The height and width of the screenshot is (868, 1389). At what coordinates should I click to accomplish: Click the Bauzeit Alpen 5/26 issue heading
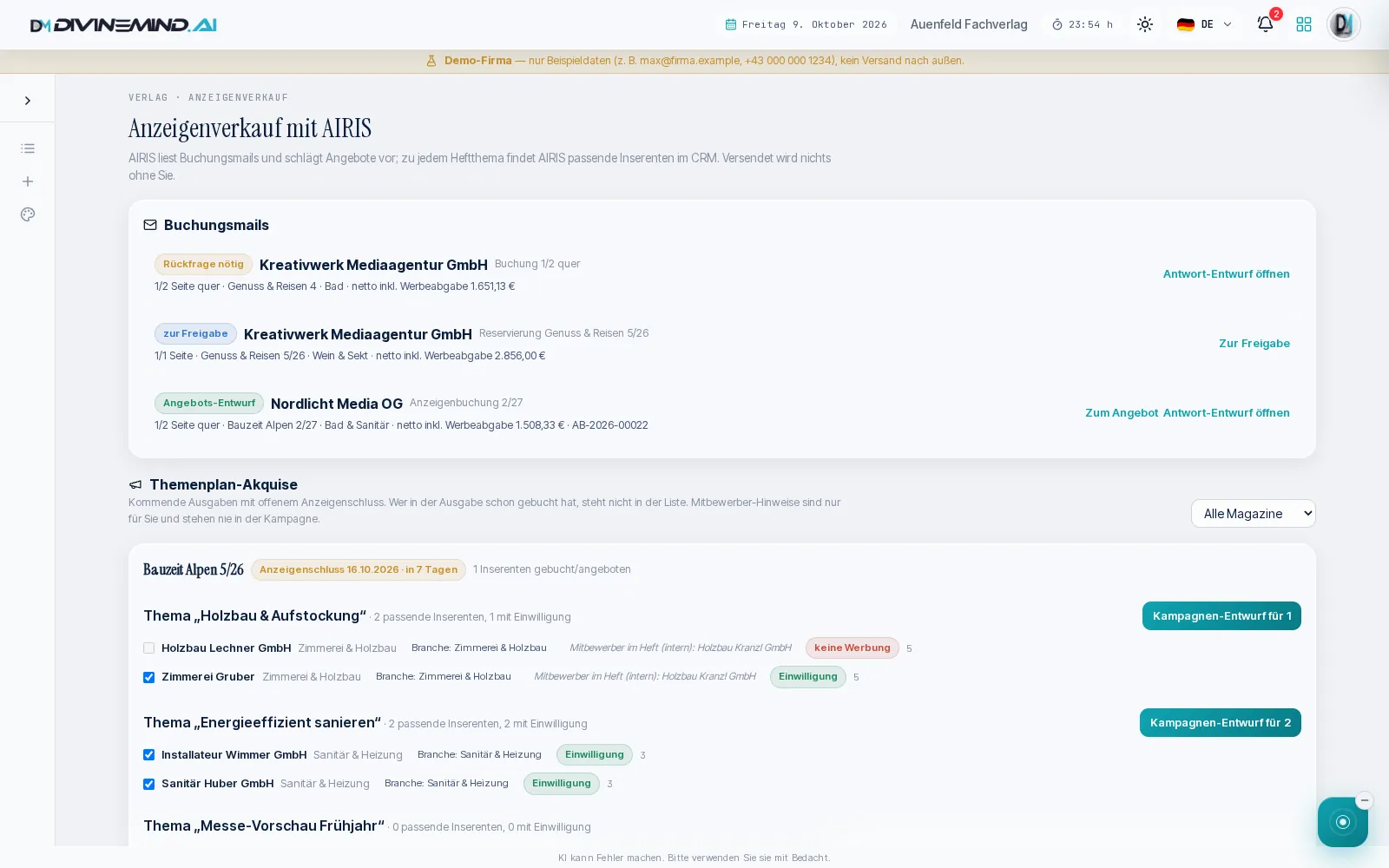click(194, 569)
